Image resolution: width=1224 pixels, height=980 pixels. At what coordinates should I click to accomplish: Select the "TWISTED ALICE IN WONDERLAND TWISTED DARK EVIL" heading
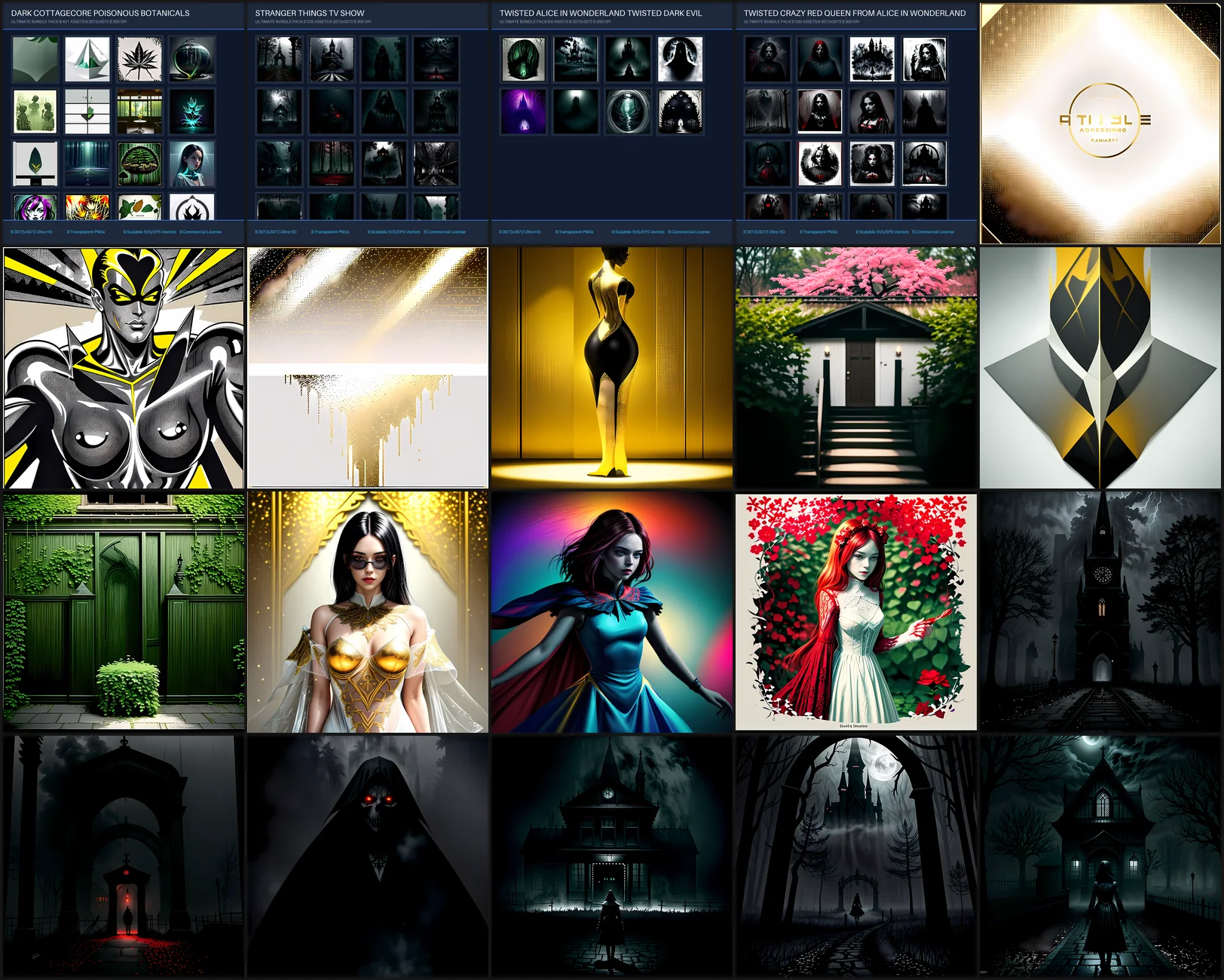pyautogui.click(x=601, y=13)
